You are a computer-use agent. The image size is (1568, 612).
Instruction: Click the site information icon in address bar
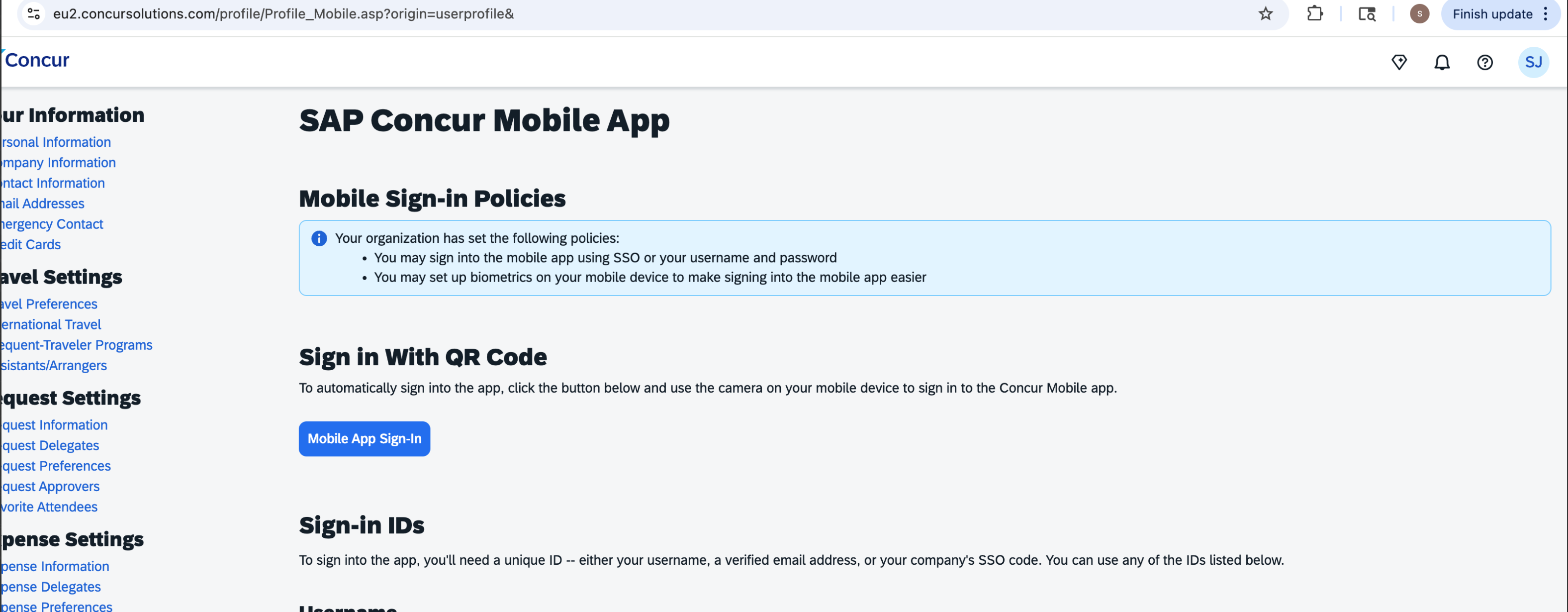coord(34,13)
